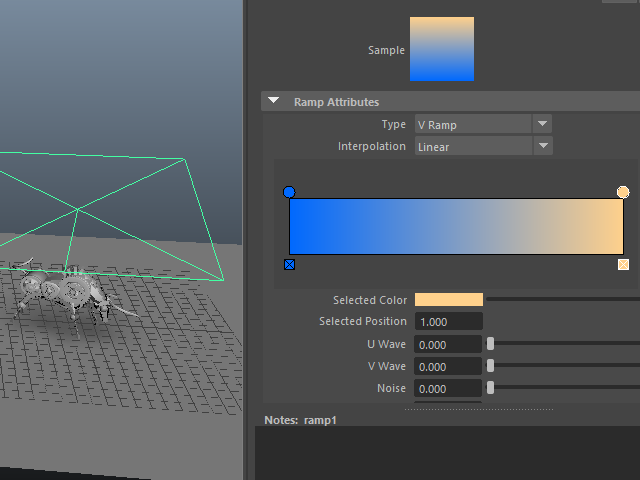Open the Selected Color swatch picker
This screenshot has width=640, height=480.
(448, 300)
